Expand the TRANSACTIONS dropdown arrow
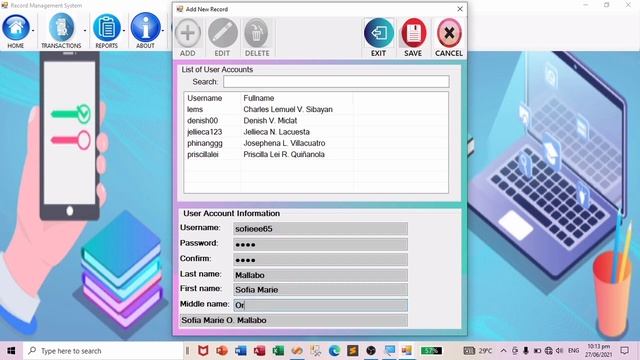This screenshot has height=360, width=640. (85, 30)
